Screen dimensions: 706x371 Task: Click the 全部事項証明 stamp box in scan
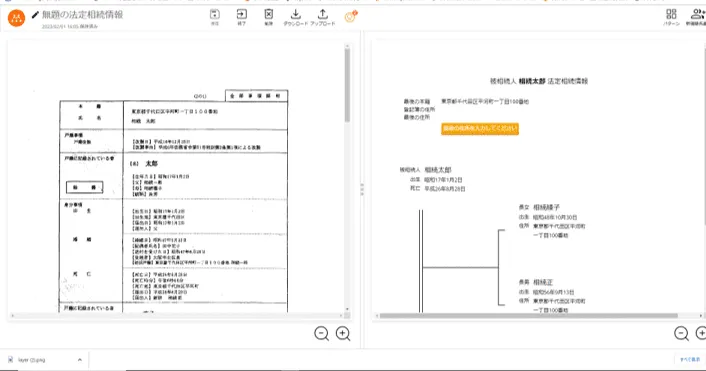(256, 96)
